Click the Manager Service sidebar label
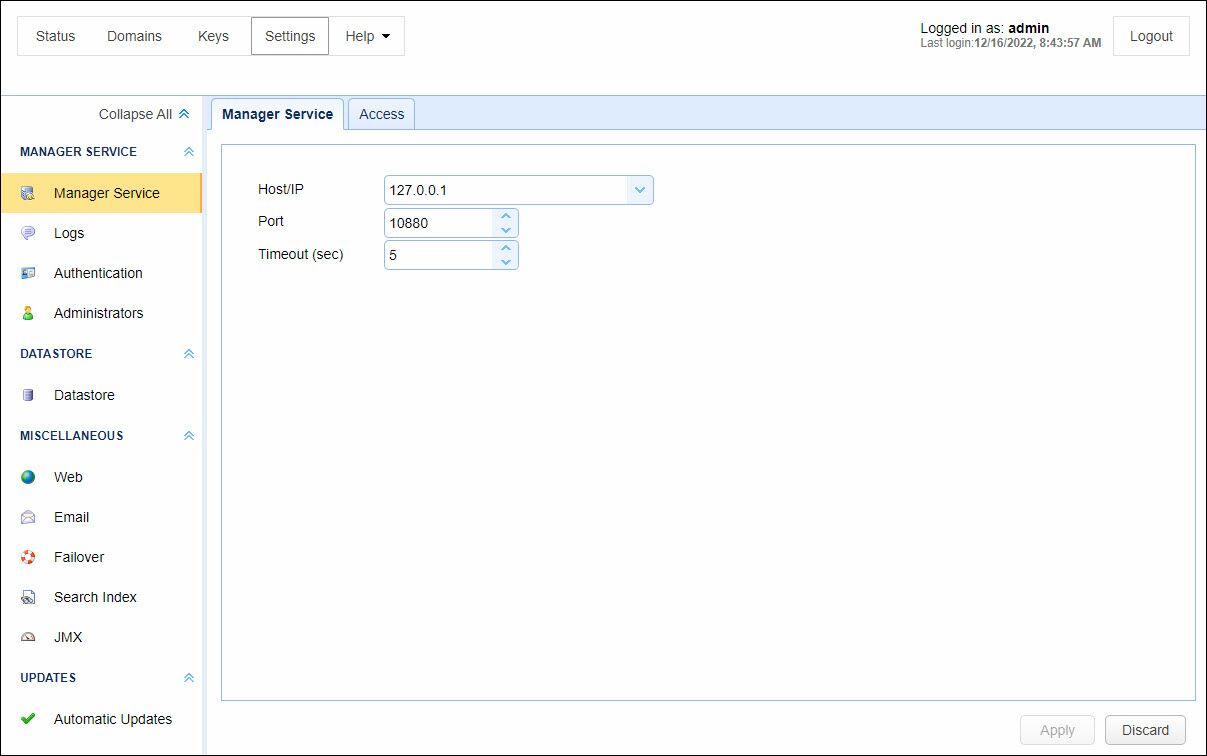The width and height of the screenshot is (1207, 756). click(x=107, y=193)
